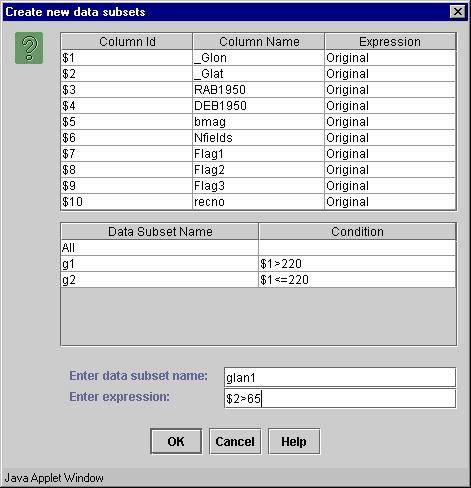Select the $2 column id cell
The image size is (471, 488).
[x=127, y=74]
